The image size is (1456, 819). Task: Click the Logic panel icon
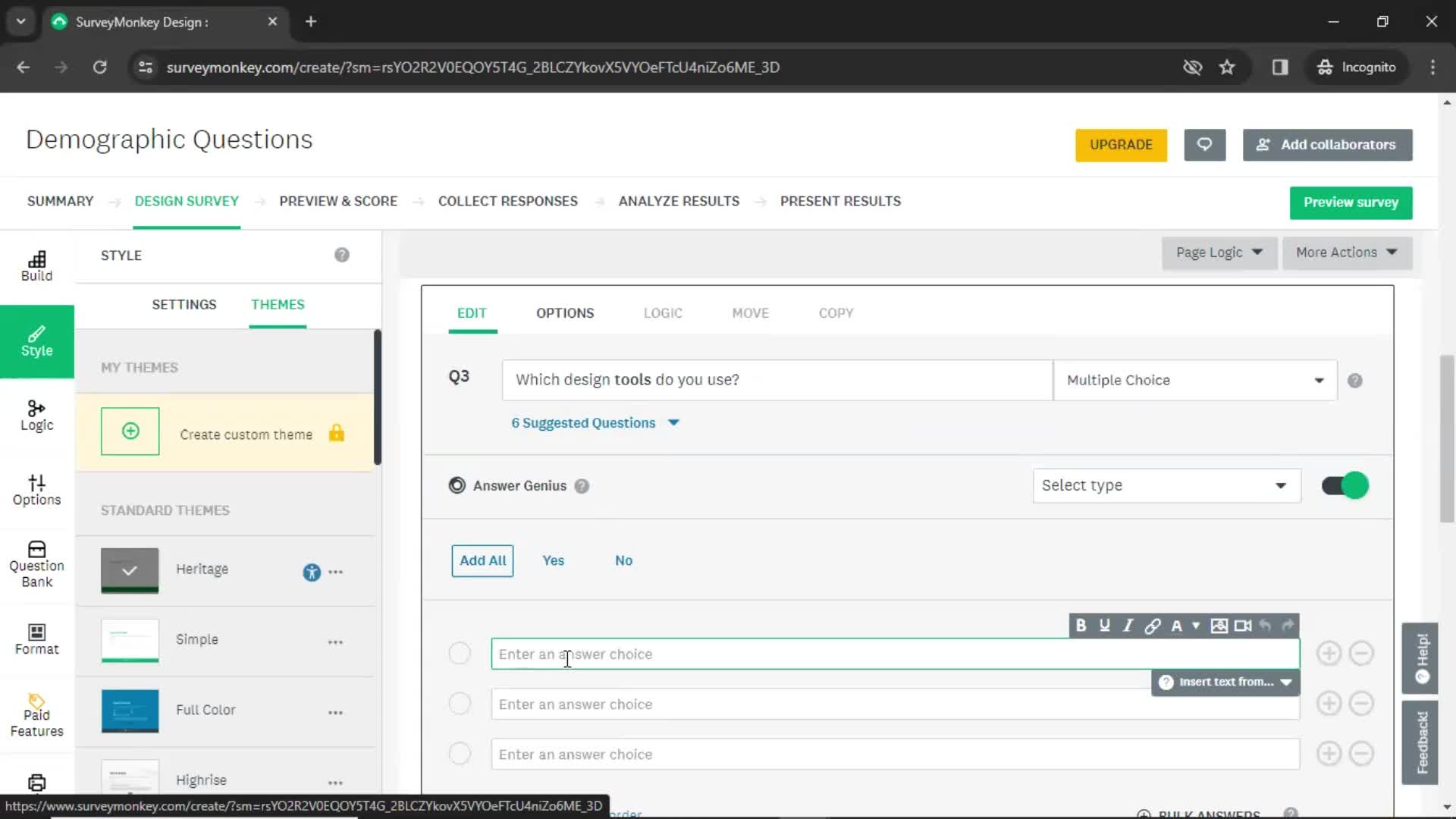point(37,415)
